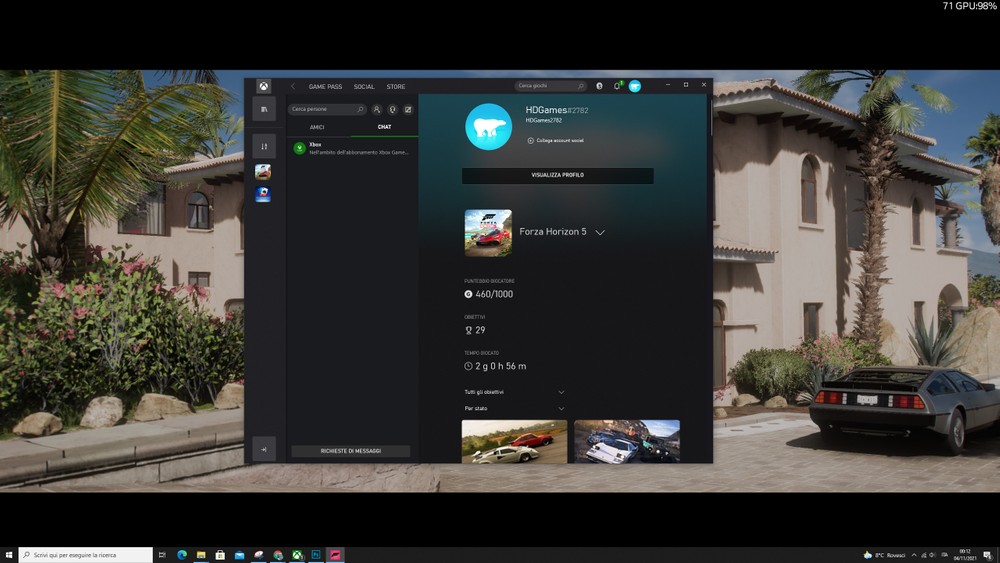This screenshot has width=1000, height=563.
Task: Go back with the left arrow
Action: pos(293,86)
